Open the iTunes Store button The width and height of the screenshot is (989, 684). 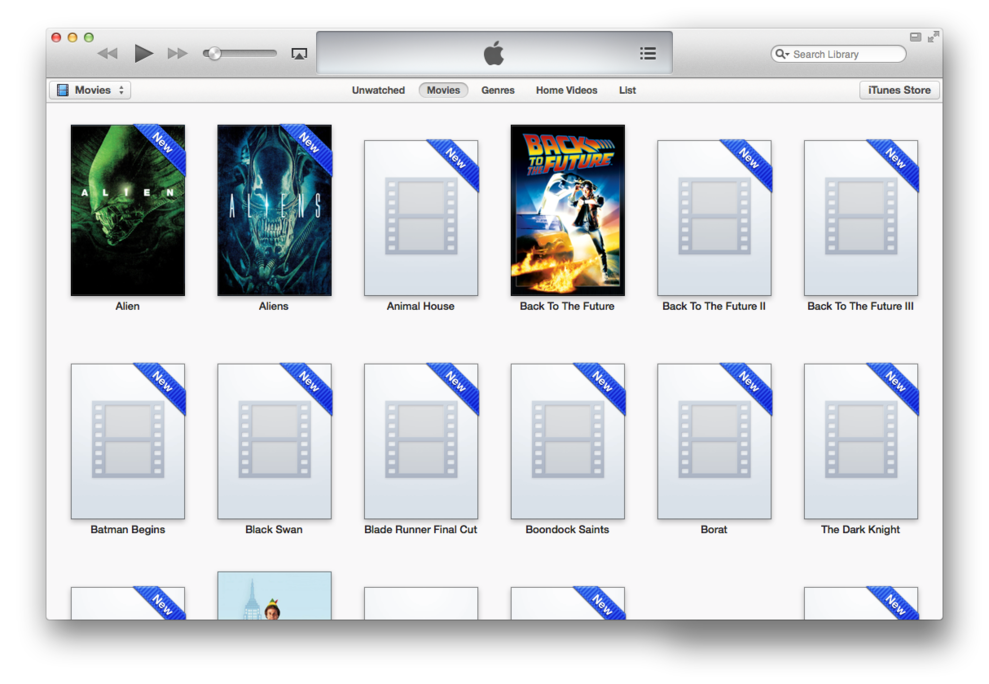899,90
